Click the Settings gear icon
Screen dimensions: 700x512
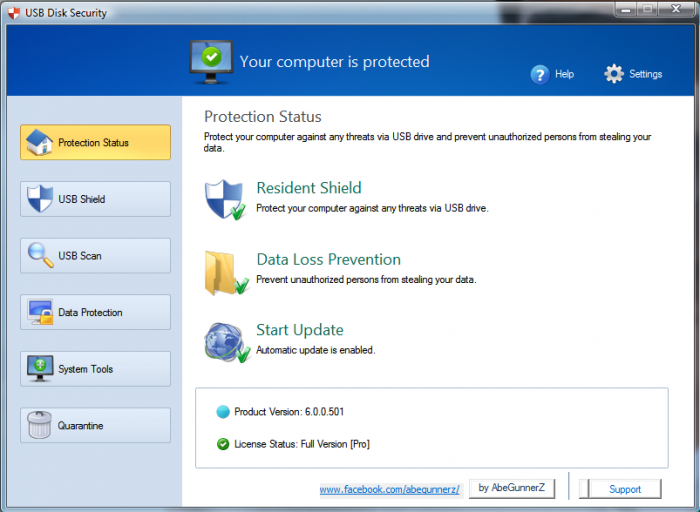[x=614, y=74]
